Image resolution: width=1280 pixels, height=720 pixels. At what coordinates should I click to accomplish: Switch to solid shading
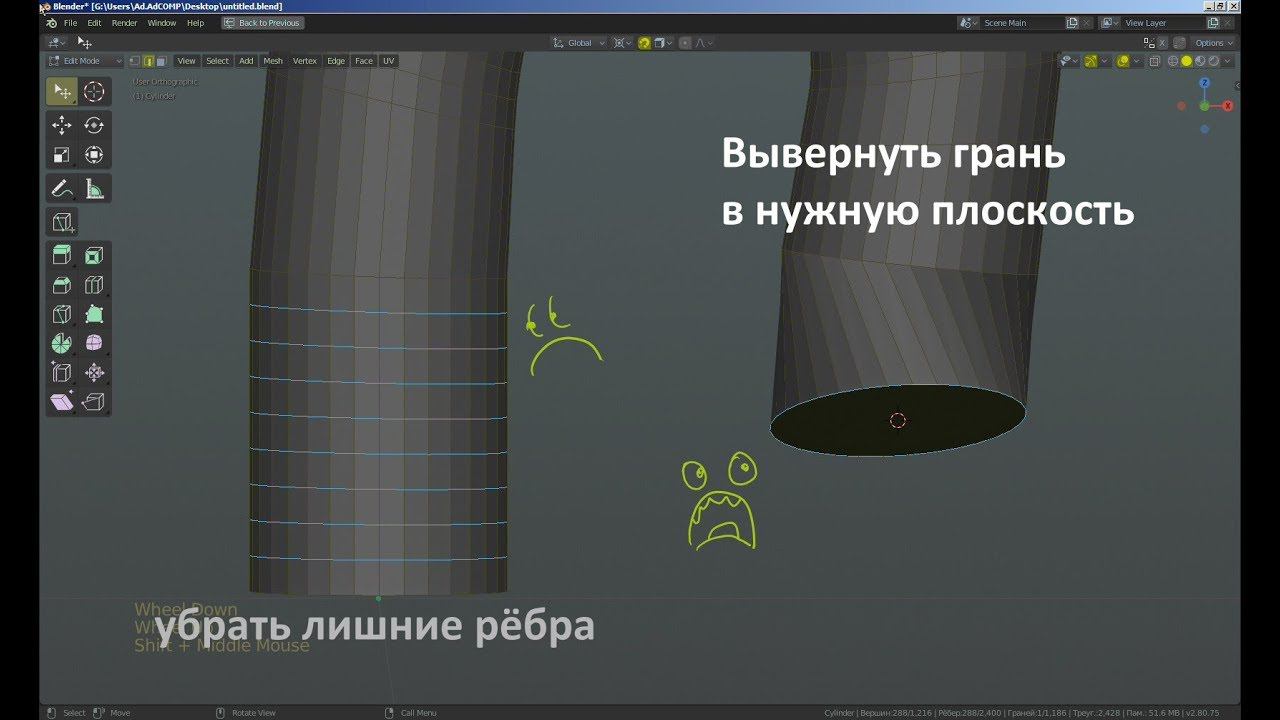pos(1186,61)
